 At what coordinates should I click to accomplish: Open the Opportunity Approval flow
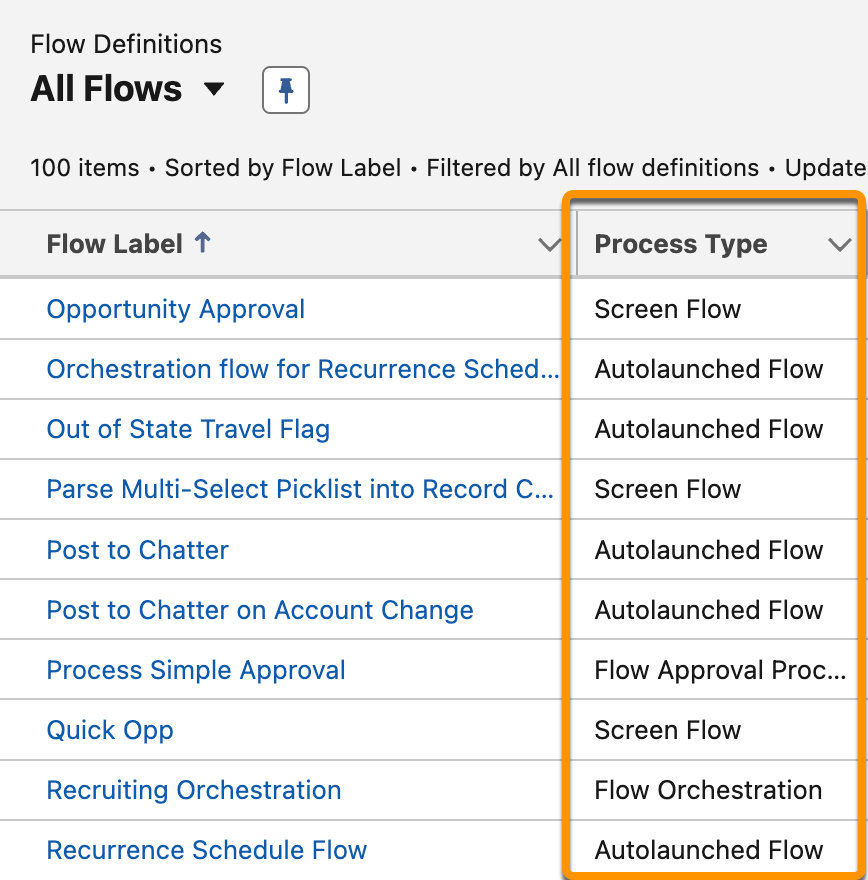[175, 309]
